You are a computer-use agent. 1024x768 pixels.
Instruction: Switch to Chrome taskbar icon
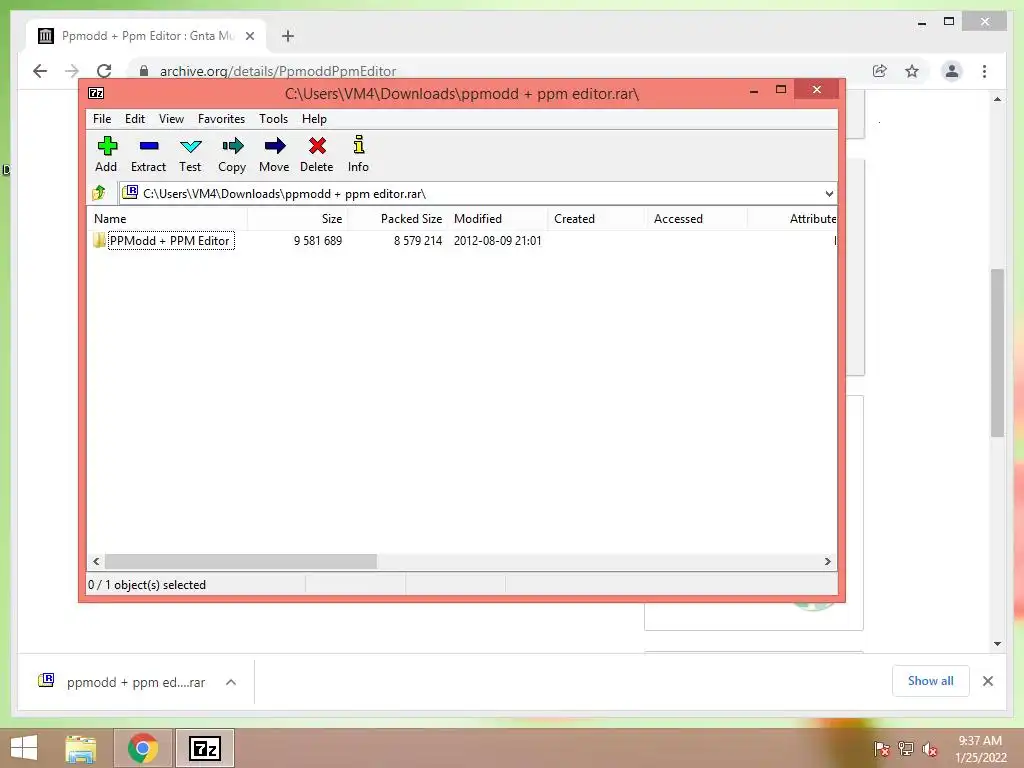pyautogui.click(x=142, y=748)
